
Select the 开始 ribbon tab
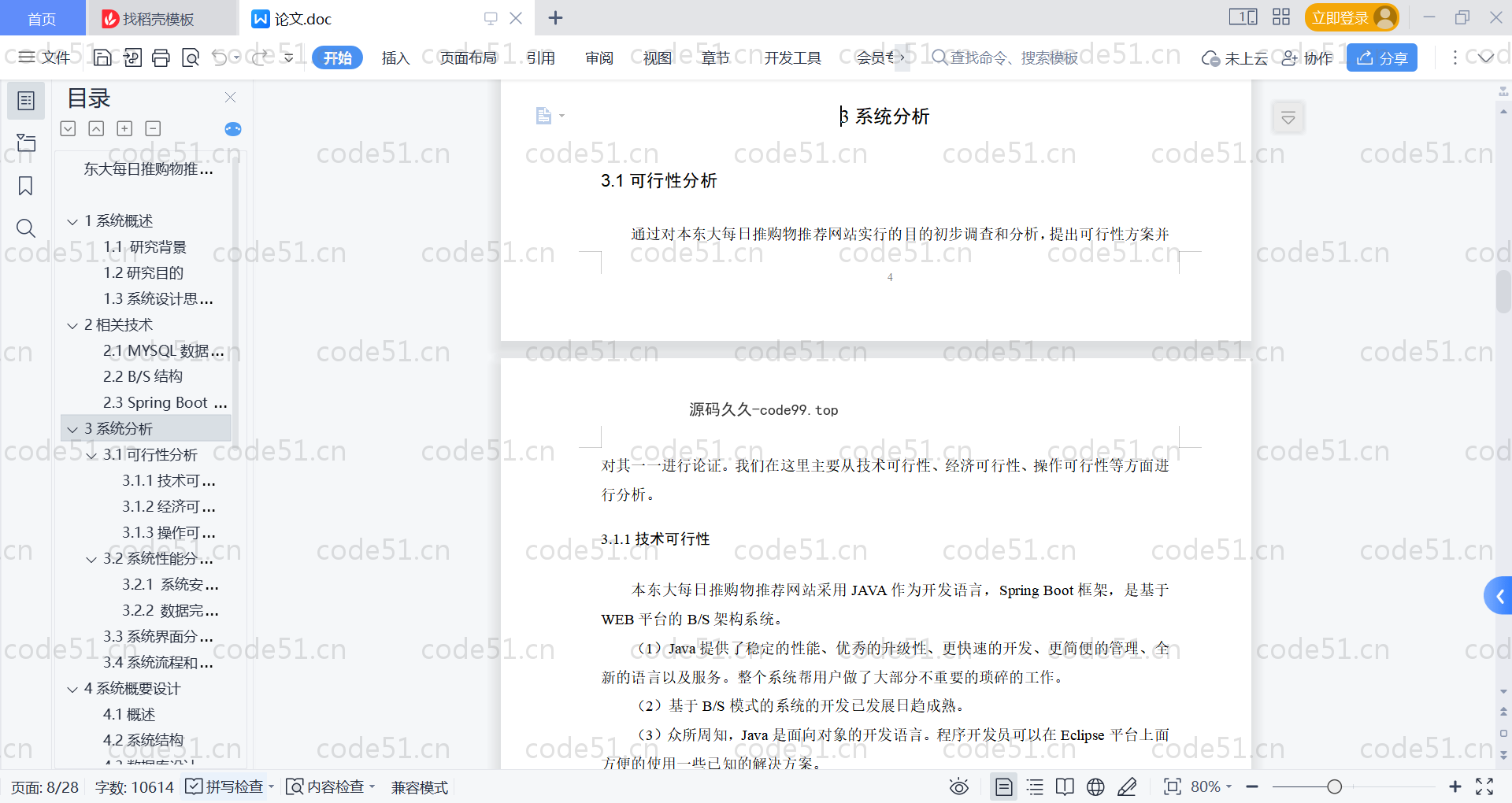pyautogui.click(x=337, y=57)
